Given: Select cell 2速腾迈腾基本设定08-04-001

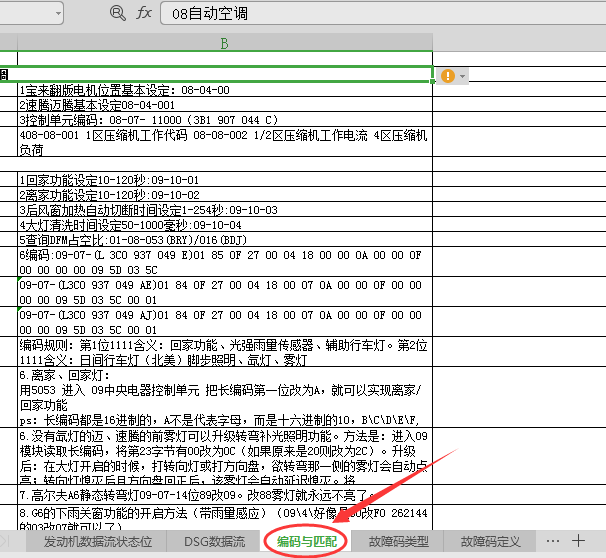Looking at the screenshot, I should pyautogui.click(x=225, y=105).
